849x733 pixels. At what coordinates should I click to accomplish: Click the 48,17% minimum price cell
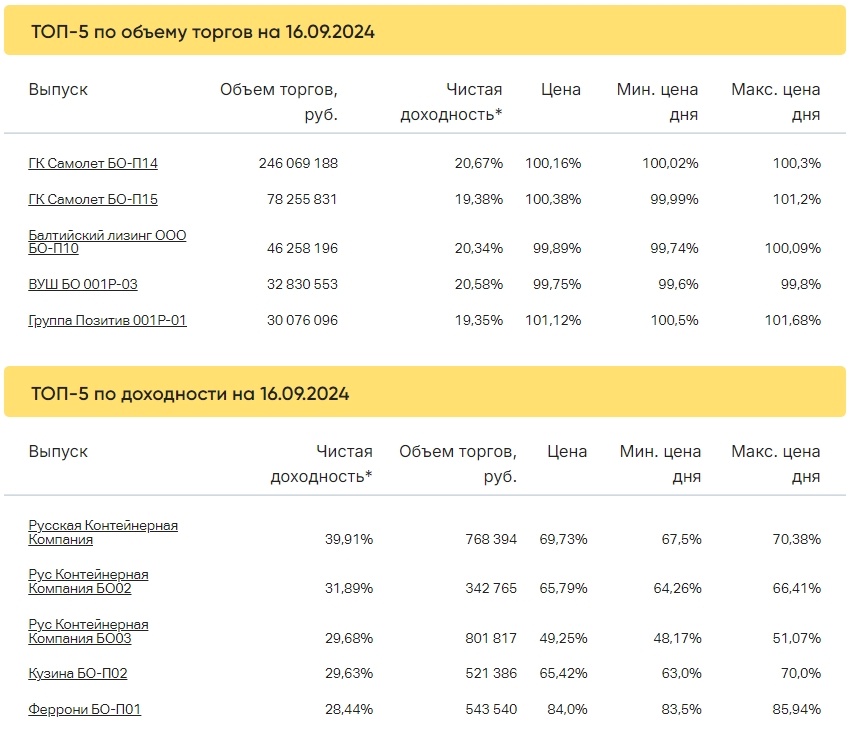click(x=677, y=638)
